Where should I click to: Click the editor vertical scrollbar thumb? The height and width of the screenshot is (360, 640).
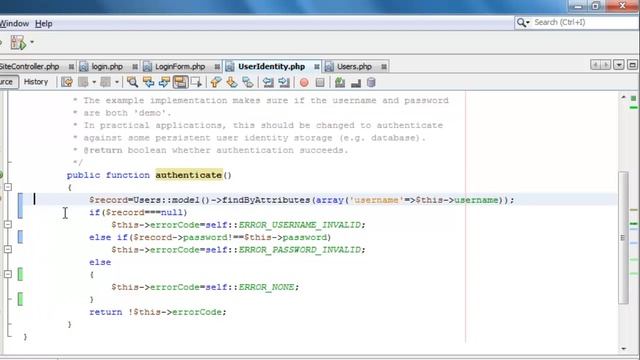click(x=623, y=238)
